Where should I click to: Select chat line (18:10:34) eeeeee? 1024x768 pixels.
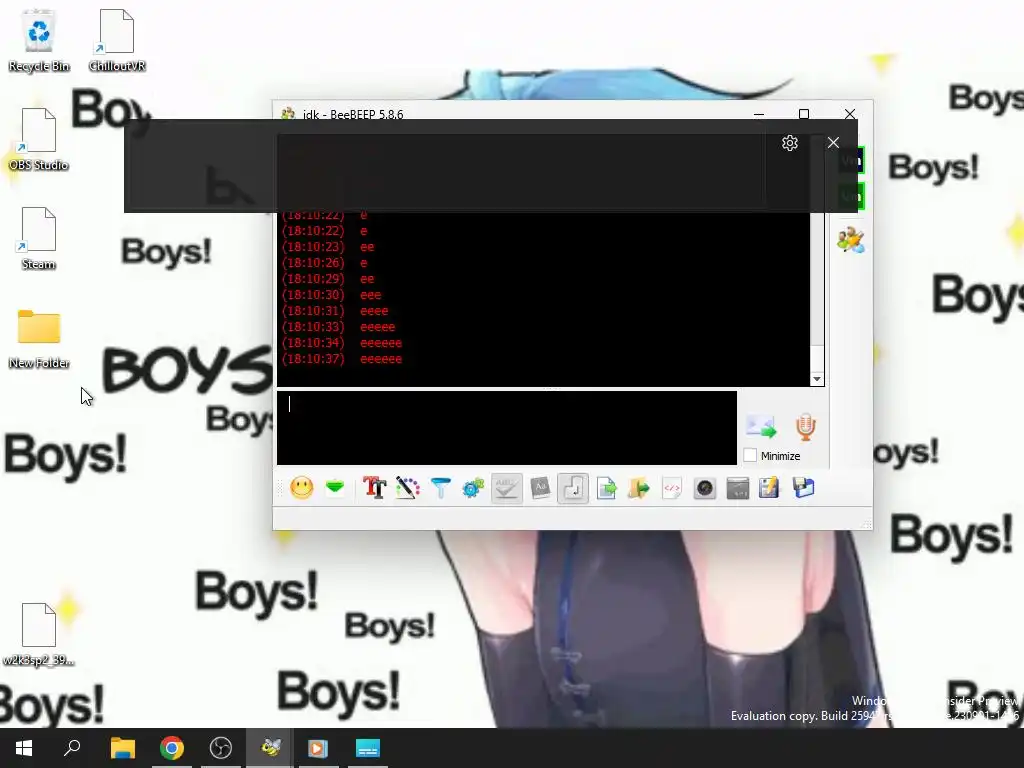pos(342,343)
